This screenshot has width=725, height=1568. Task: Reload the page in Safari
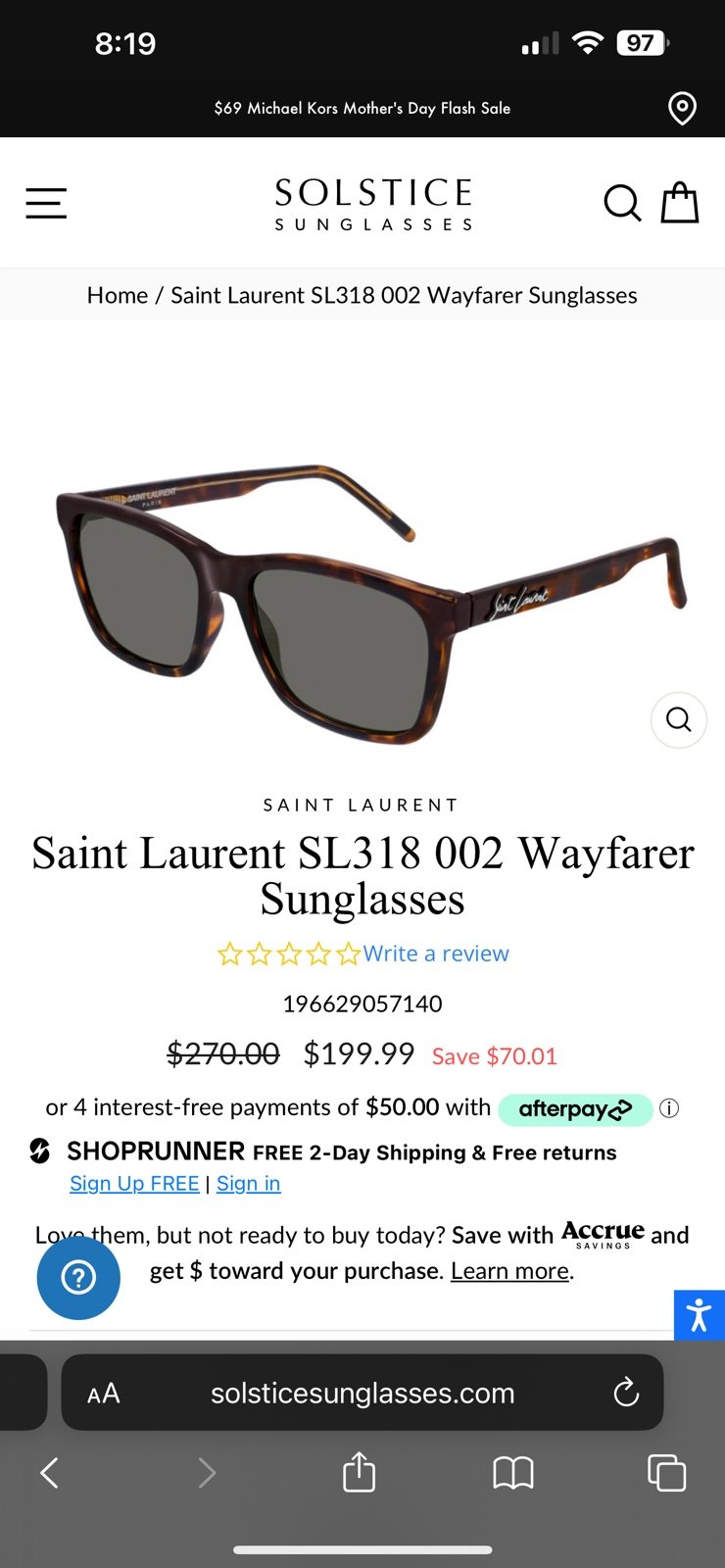(x=626, y=1393)
